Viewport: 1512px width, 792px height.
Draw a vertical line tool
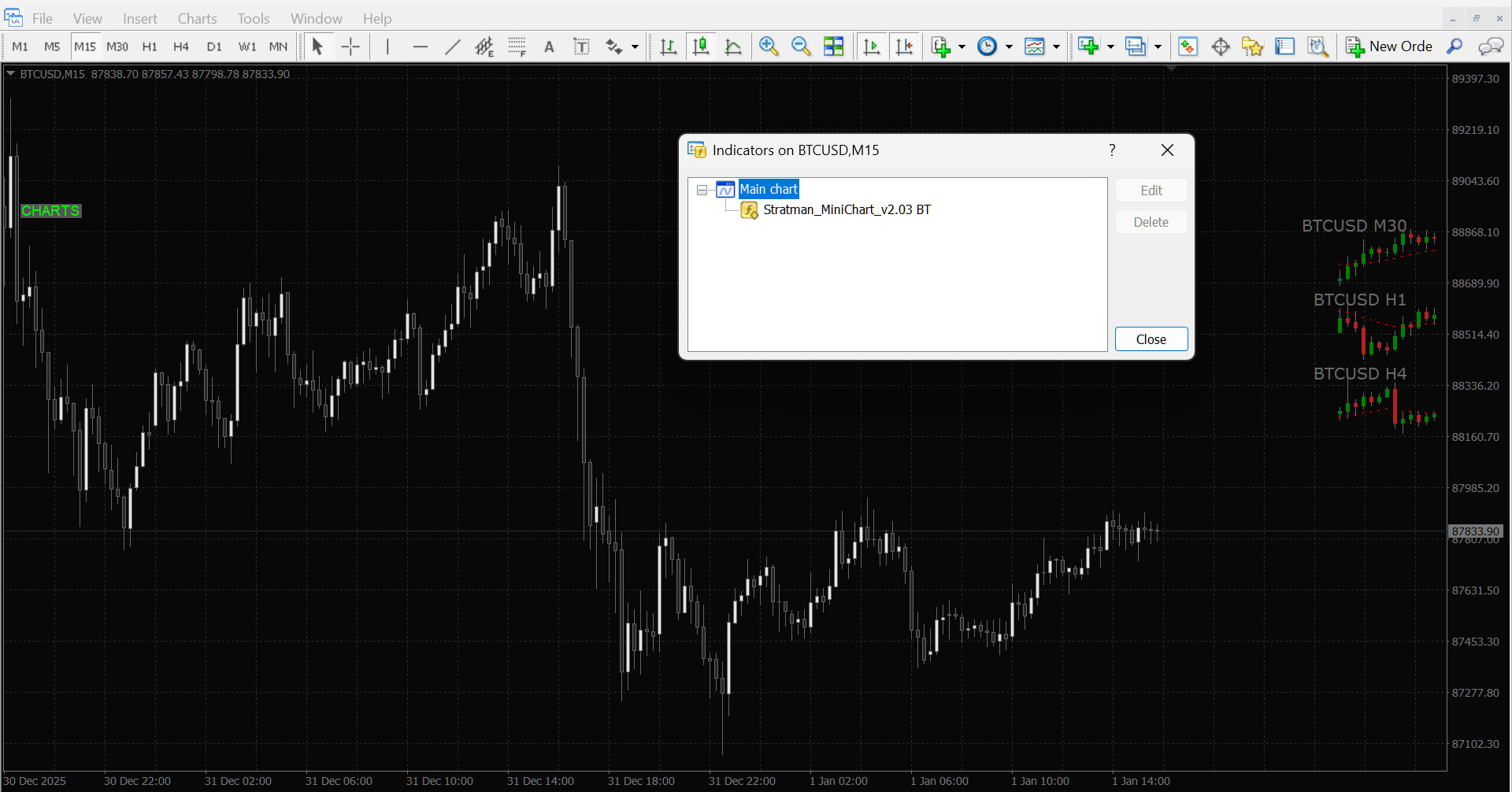pyautogui.click(x=387, y=46)
